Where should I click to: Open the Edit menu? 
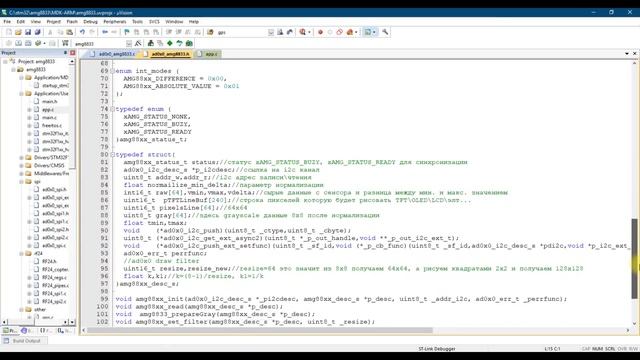(21, 22)
